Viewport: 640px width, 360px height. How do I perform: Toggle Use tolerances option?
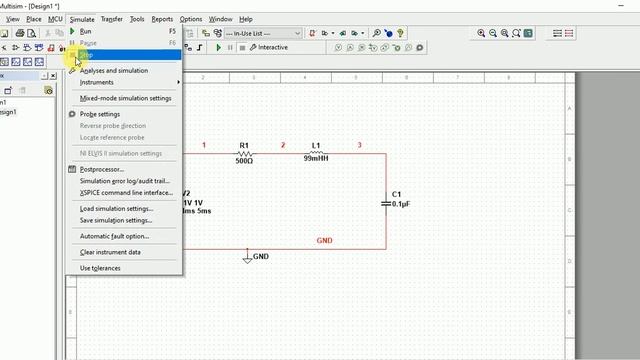click(124, 268)
